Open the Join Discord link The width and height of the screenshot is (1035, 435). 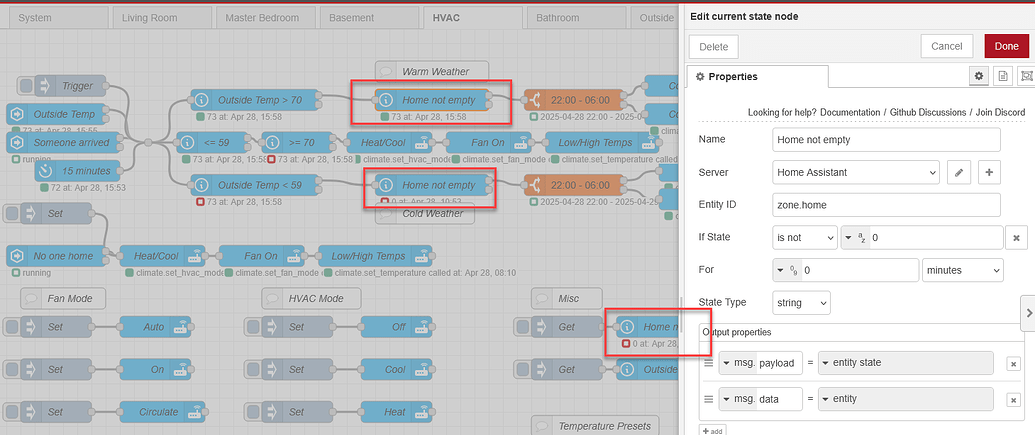click(1000, 112)
